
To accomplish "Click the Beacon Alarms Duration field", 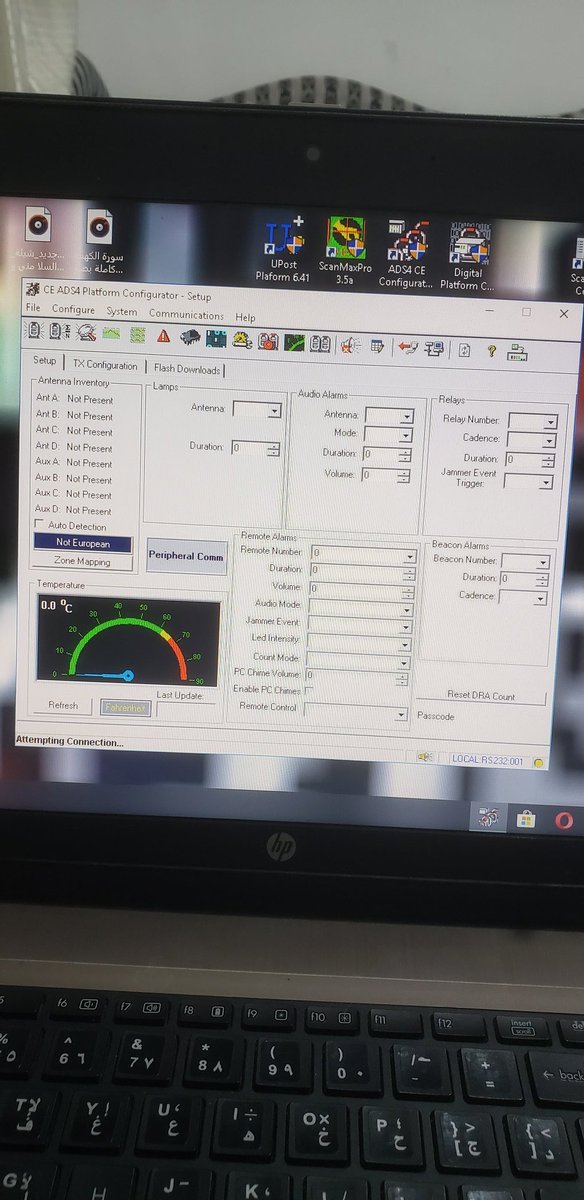I will [x=524, y=580].
